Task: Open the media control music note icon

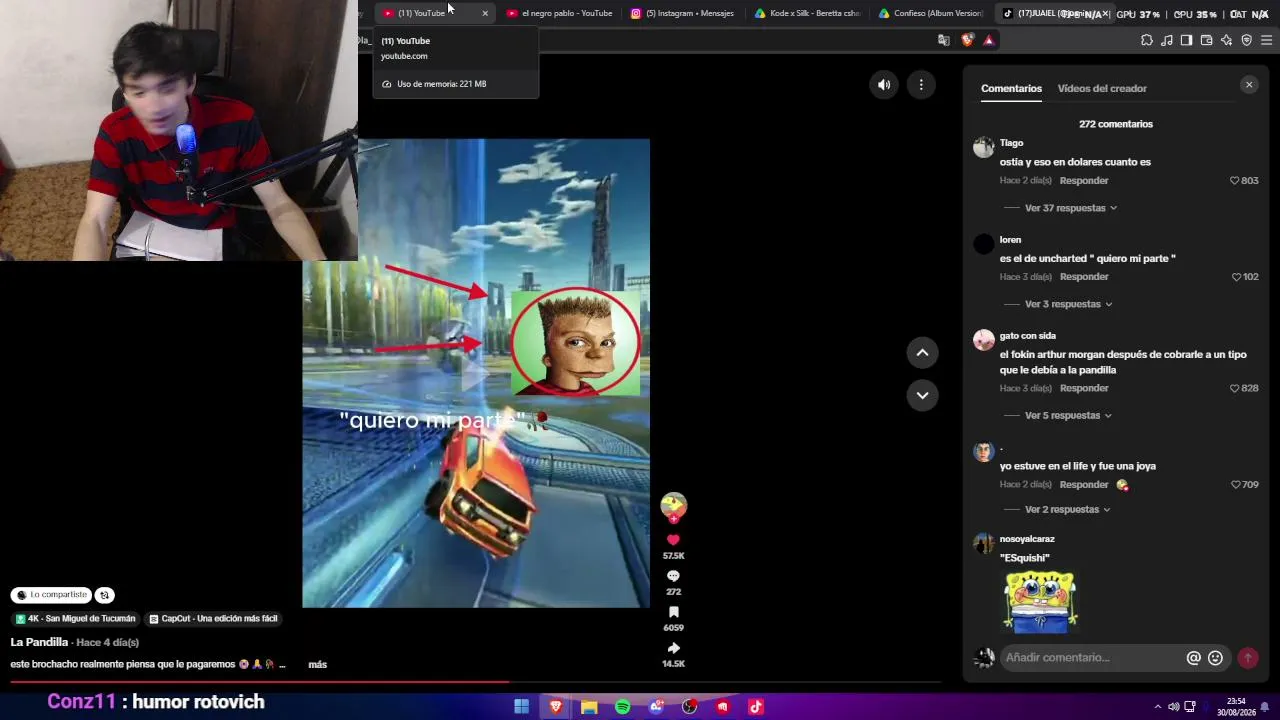Action: tap(1167, 40)
